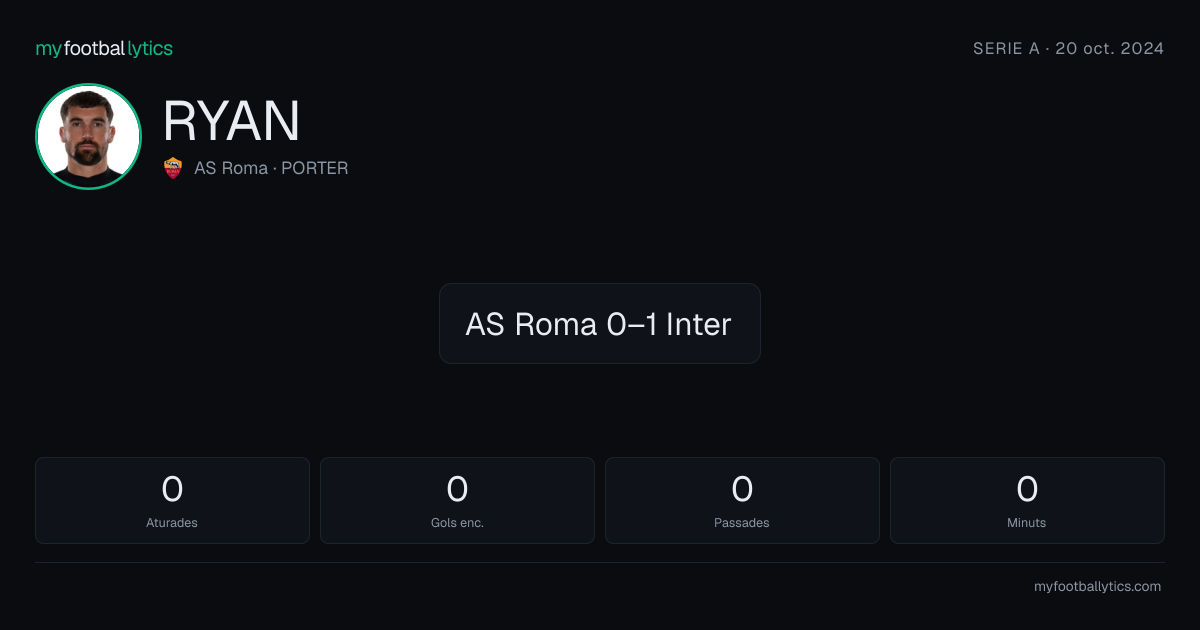Open Ryan's player portrait photo

tap(88, 136)
